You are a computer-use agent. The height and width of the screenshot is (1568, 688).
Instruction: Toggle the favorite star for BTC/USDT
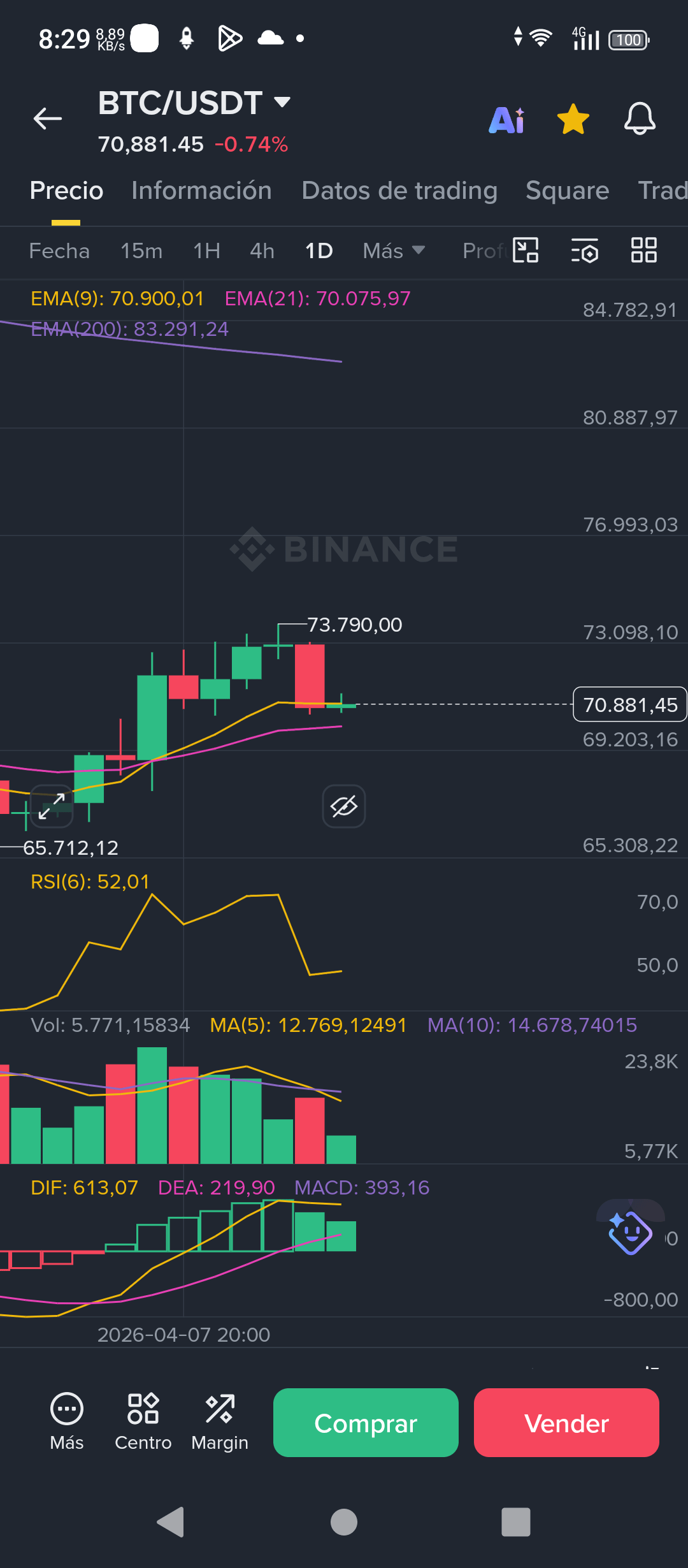(573, 119)
